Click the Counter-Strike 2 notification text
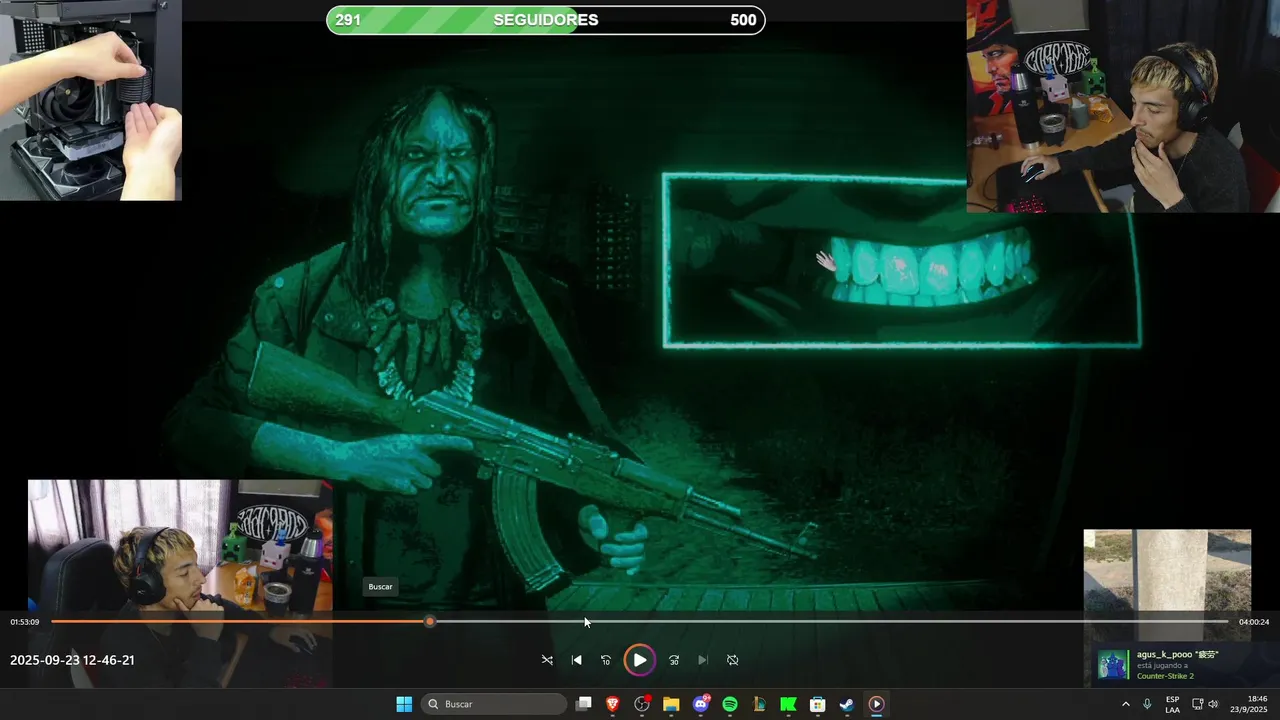The image size is (1280, 720). pyautogui.click(x=1165, y=676)
